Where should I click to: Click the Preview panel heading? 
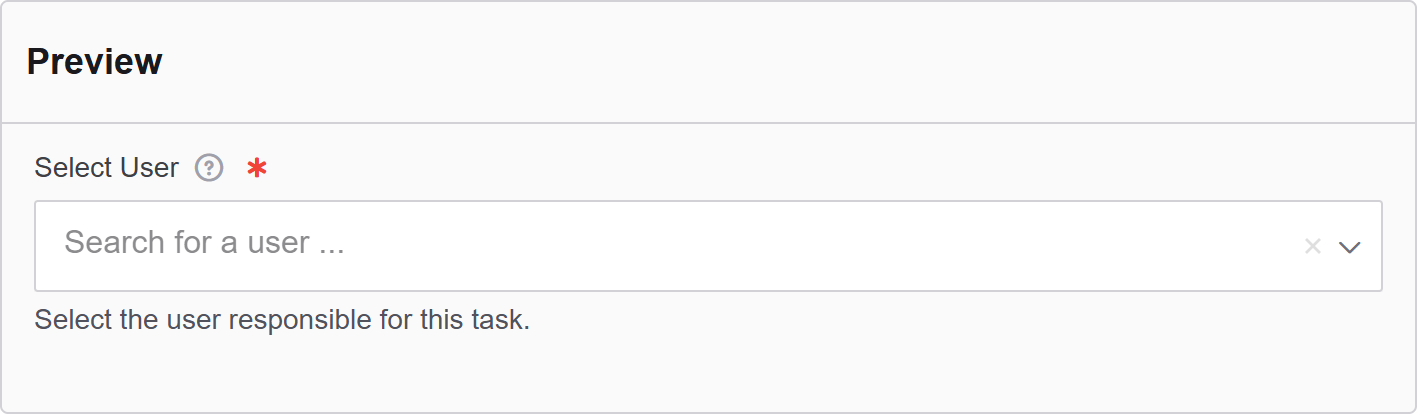point(94,62)
